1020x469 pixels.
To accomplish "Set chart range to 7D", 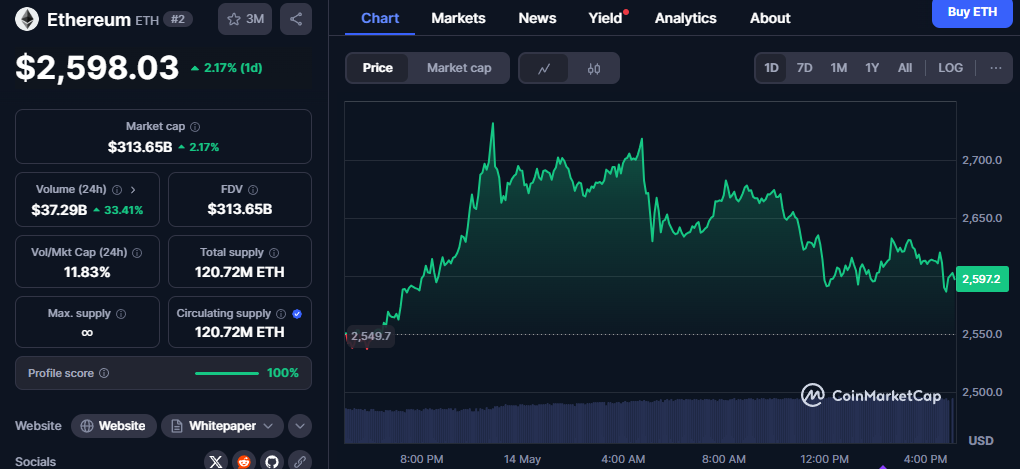I will tap(805, 68).
